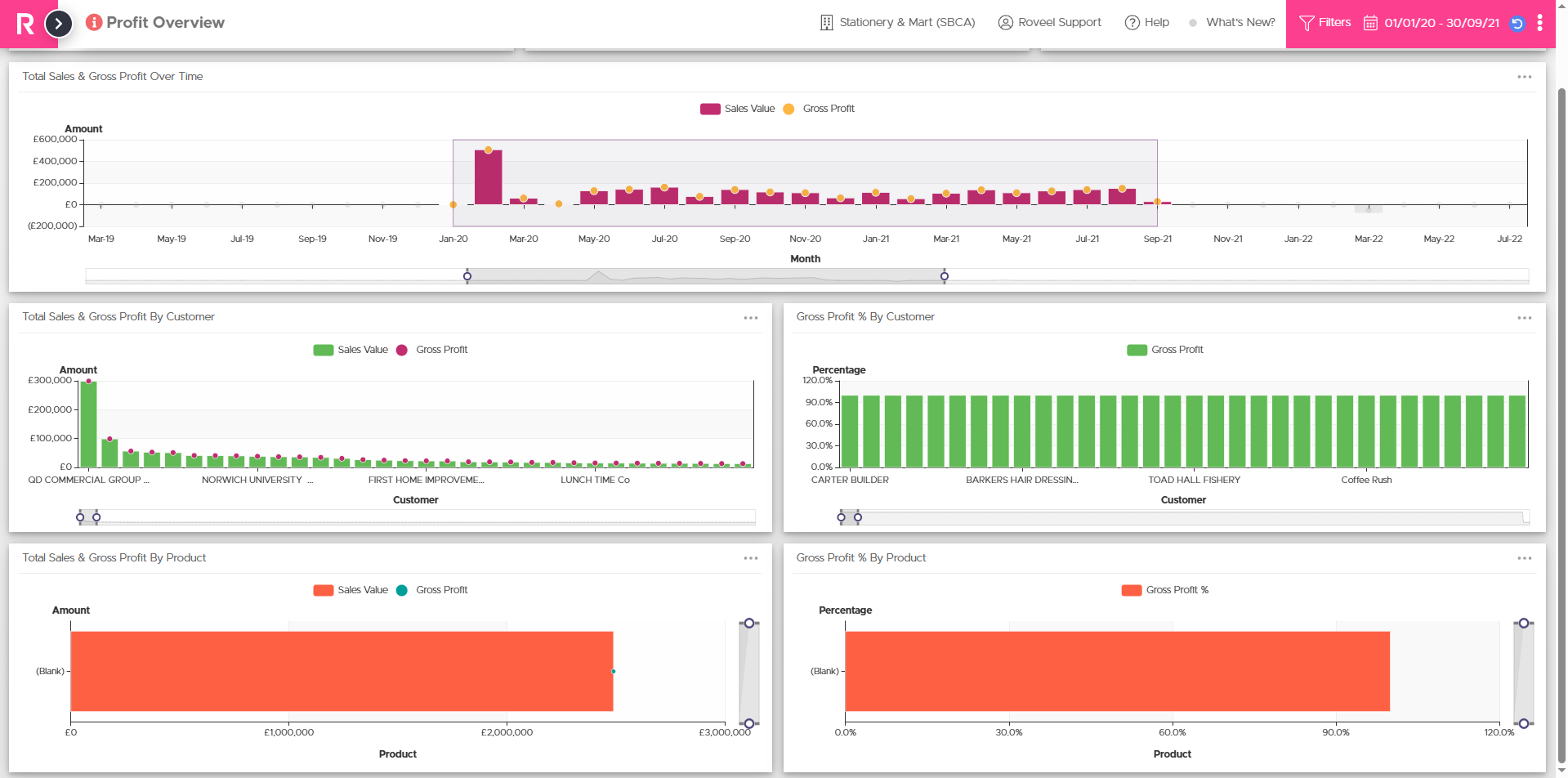1568x778 pixels.
Task: Open the Filters panel
Action: [x=1325, y=22]
